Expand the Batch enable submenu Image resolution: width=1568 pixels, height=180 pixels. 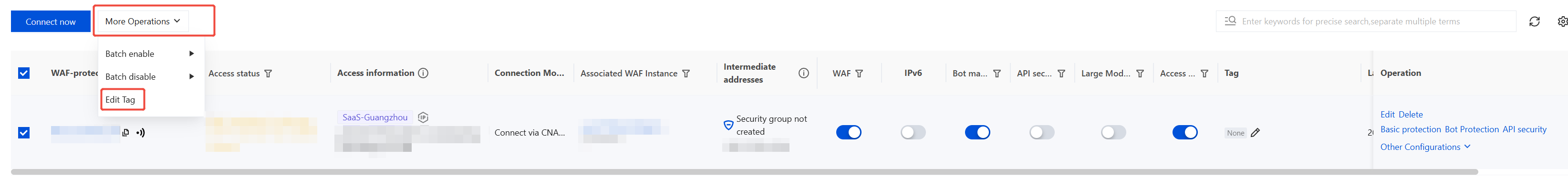tap(151, 53)
